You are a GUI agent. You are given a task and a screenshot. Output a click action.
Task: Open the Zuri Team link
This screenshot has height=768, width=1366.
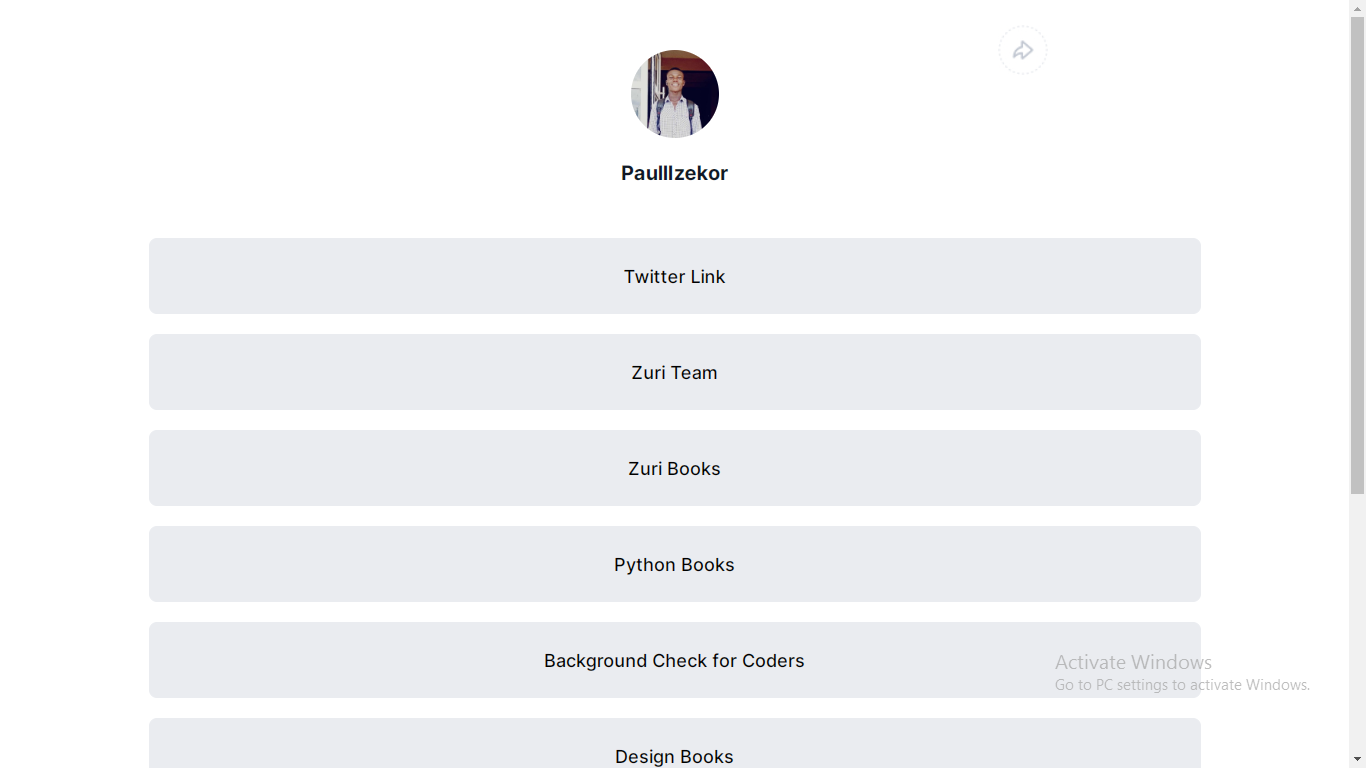click(x=675, y=372)
